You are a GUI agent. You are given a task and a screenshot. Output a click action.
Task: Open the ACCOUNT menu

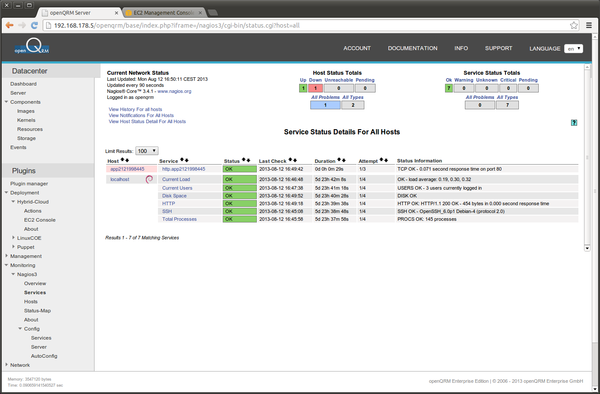tap(357, 48)
